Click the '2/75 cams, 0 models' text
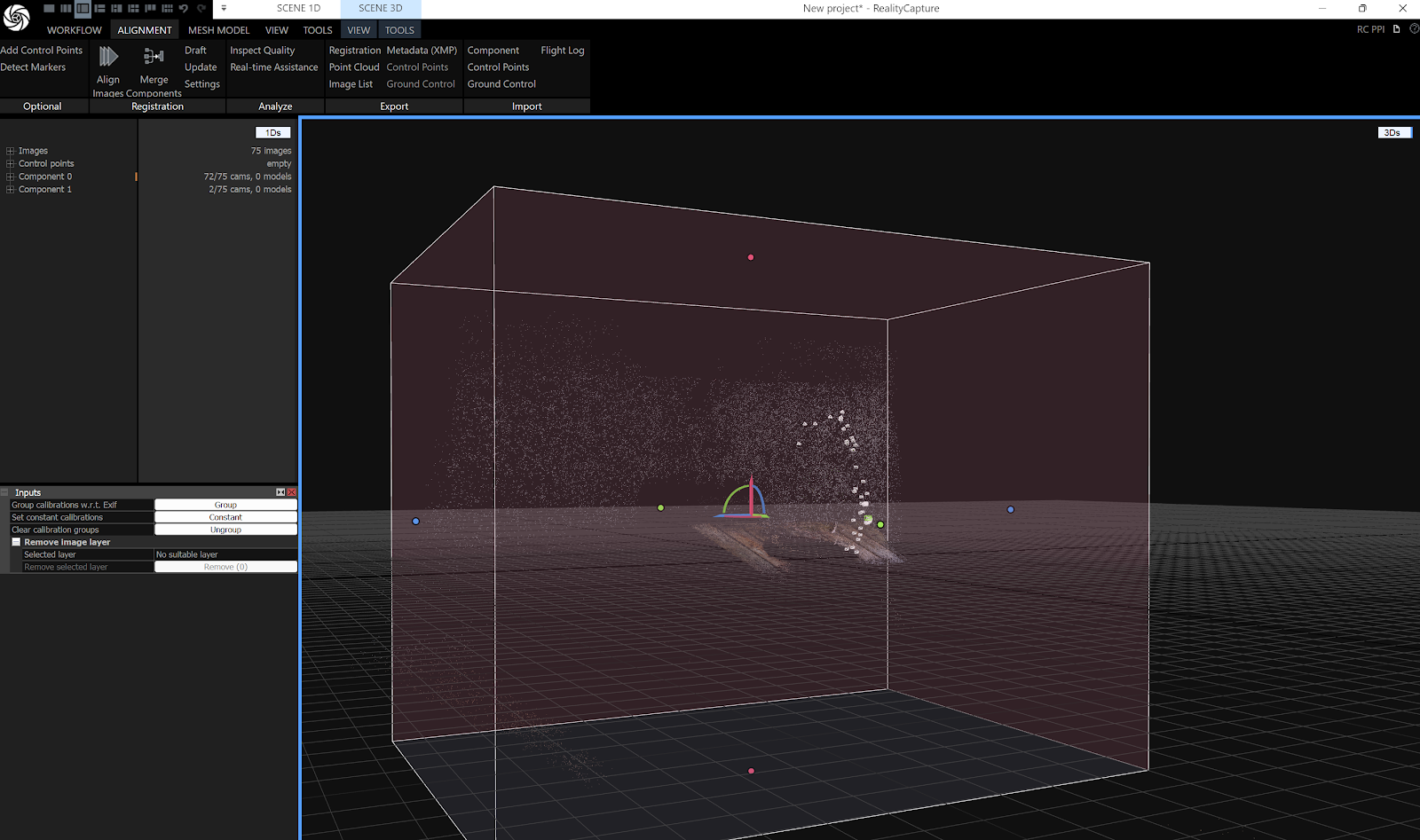 click(250, 190)
